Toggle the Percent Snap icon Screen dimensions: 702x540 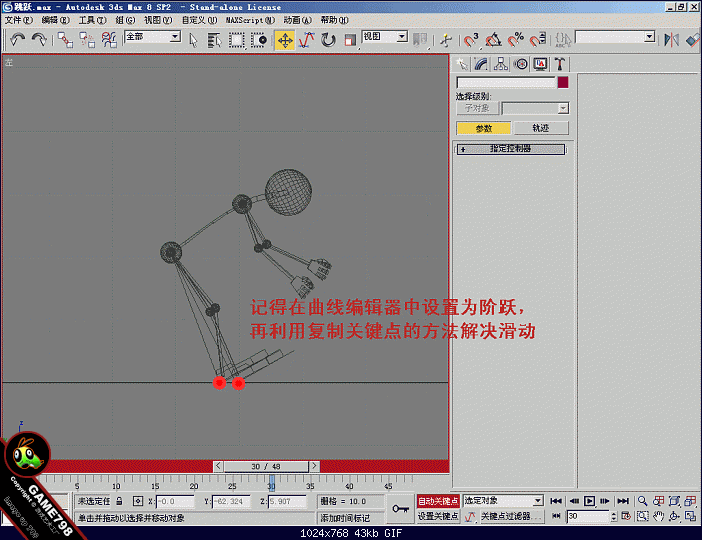pyautogui.click(x=515, y=40)
